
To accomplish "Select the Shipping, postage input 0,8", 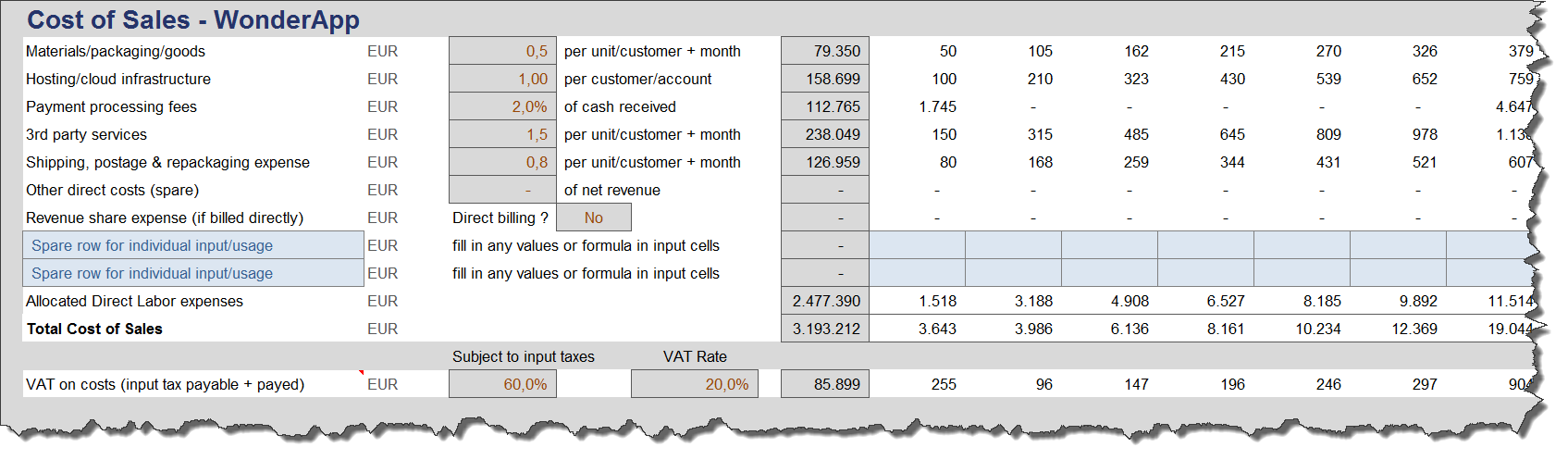I will click(x=502, y=162).
